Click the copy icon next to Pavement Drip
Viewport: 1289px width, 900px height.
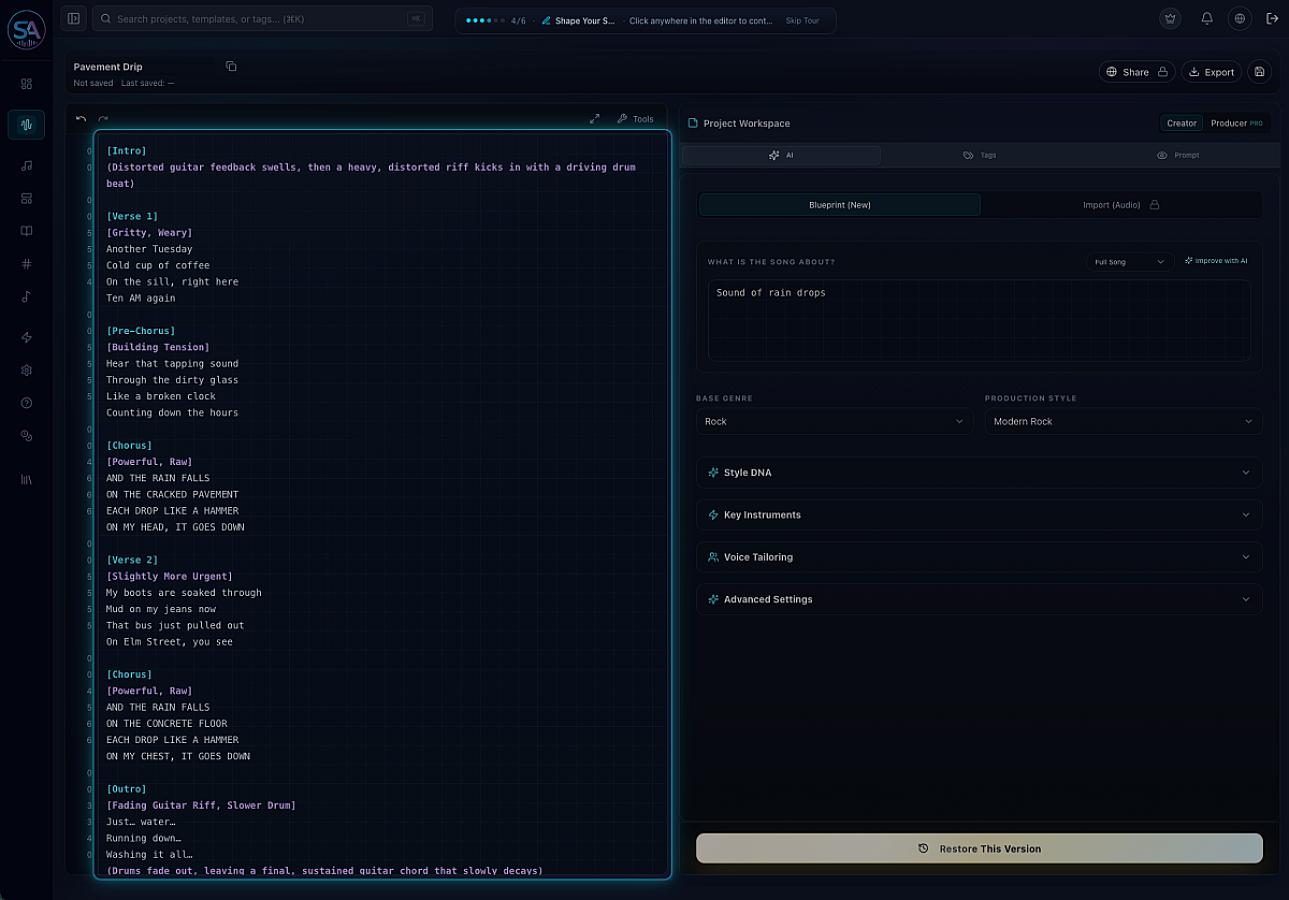[x=231, y=66]
